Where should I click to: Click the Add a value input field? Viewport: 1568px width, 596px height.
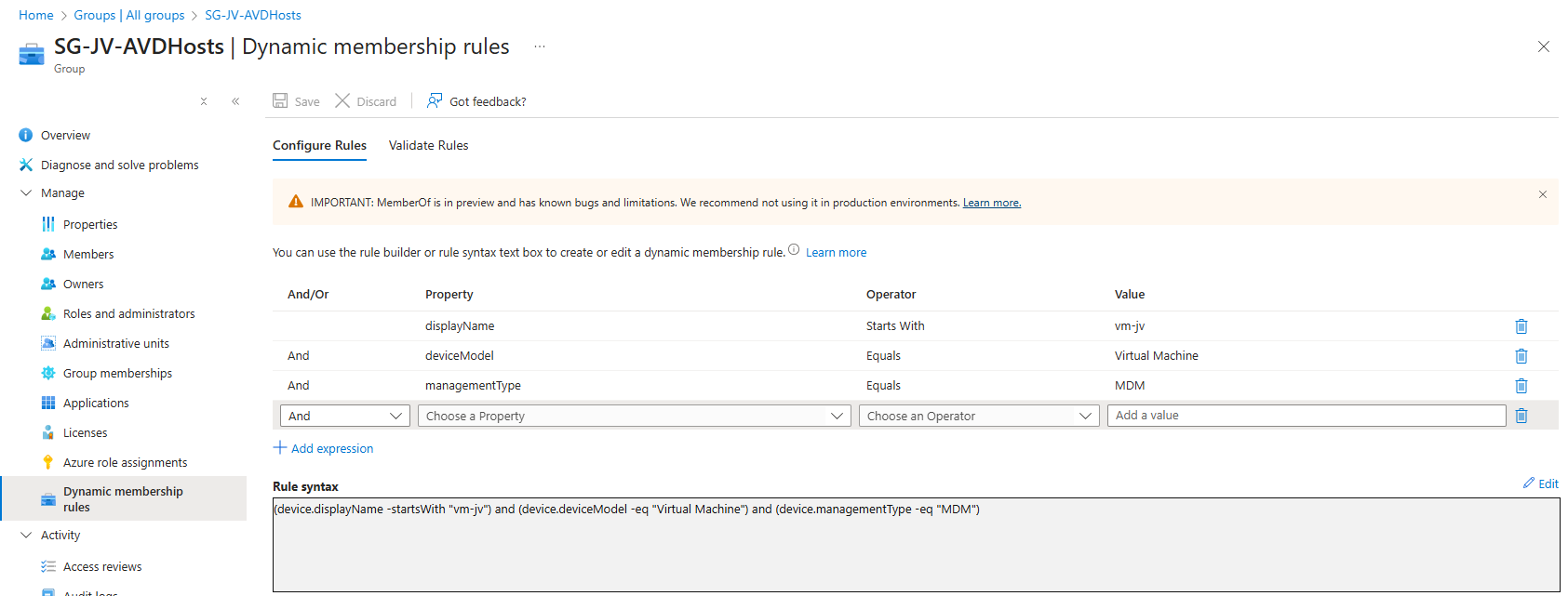point(1306,416)
